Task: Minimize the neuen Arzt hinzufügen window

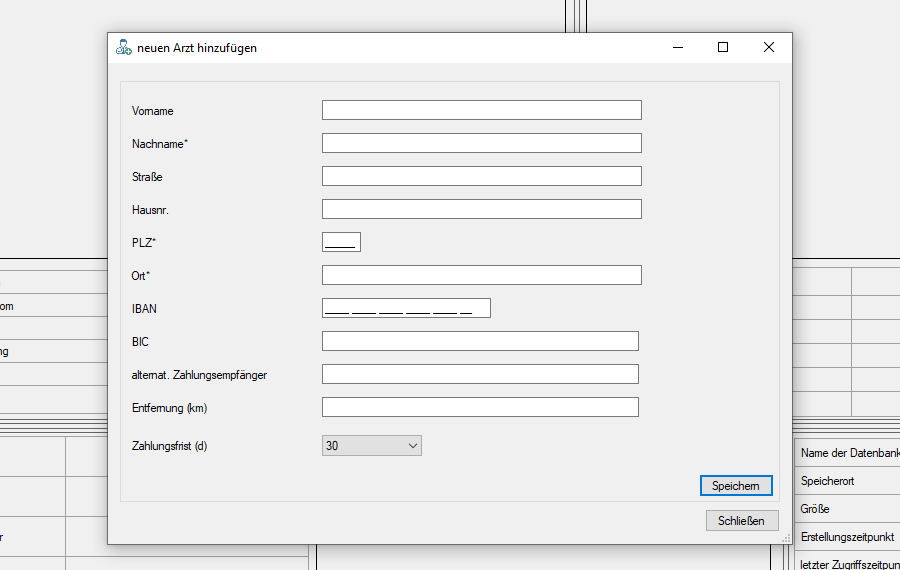Action: [x=677, y=47]
